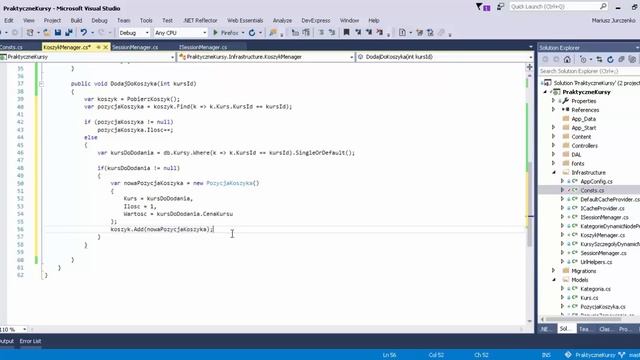Click line 46 with SingleOrDefault code

(226, 153)
